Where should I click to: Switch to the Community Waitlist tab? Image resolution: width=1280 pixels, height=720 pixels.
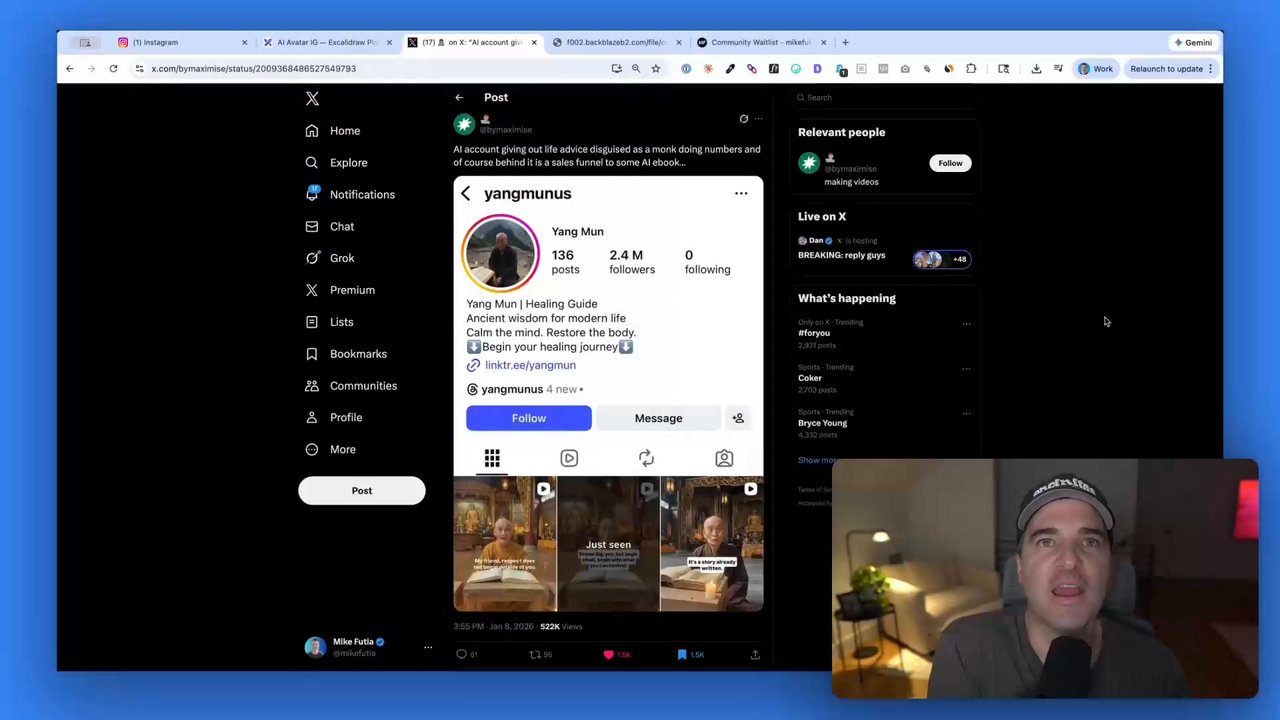(x=760, y=42)
